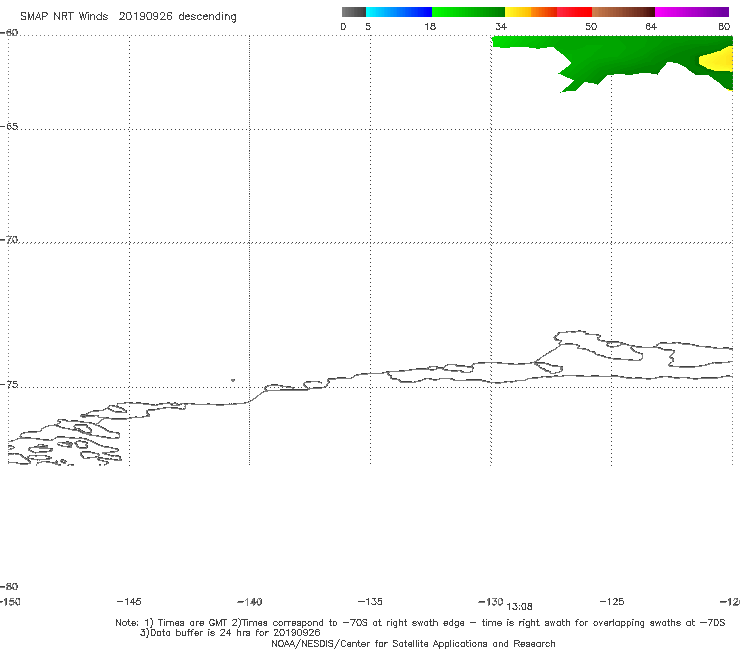Pick the gray segment of the color bar

[354, 12]
